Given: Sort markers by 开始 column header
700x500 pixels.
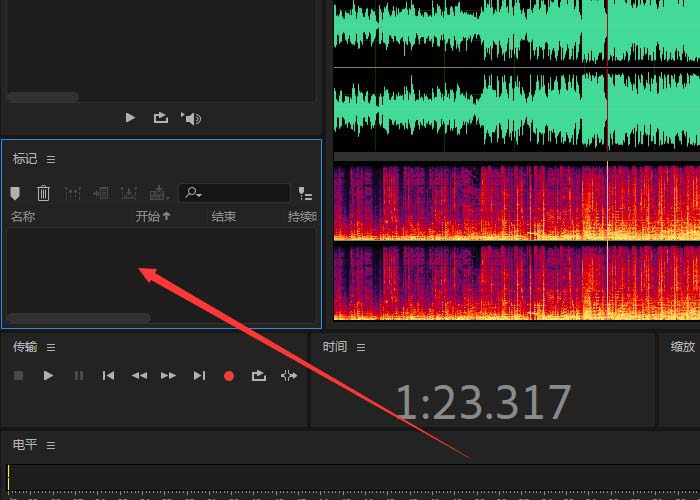Looking at the screenshot, I should pos(152,216).
